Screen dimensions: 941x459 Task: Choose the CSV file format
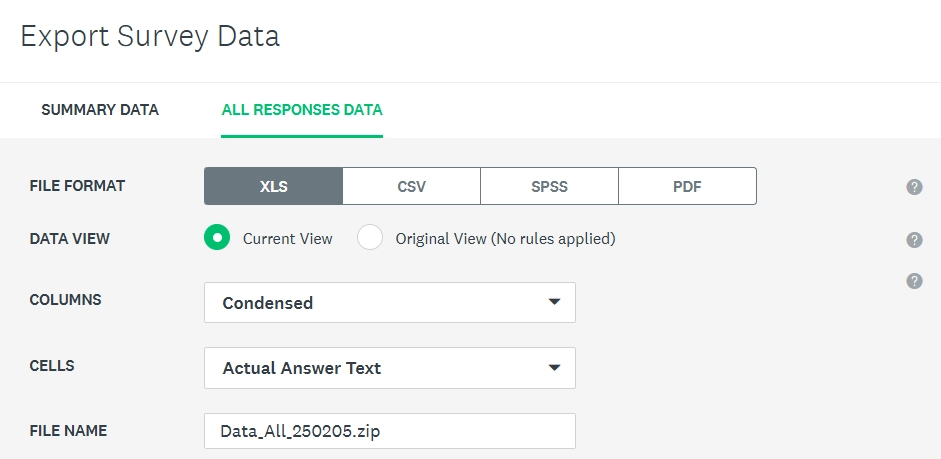[412, 186]
